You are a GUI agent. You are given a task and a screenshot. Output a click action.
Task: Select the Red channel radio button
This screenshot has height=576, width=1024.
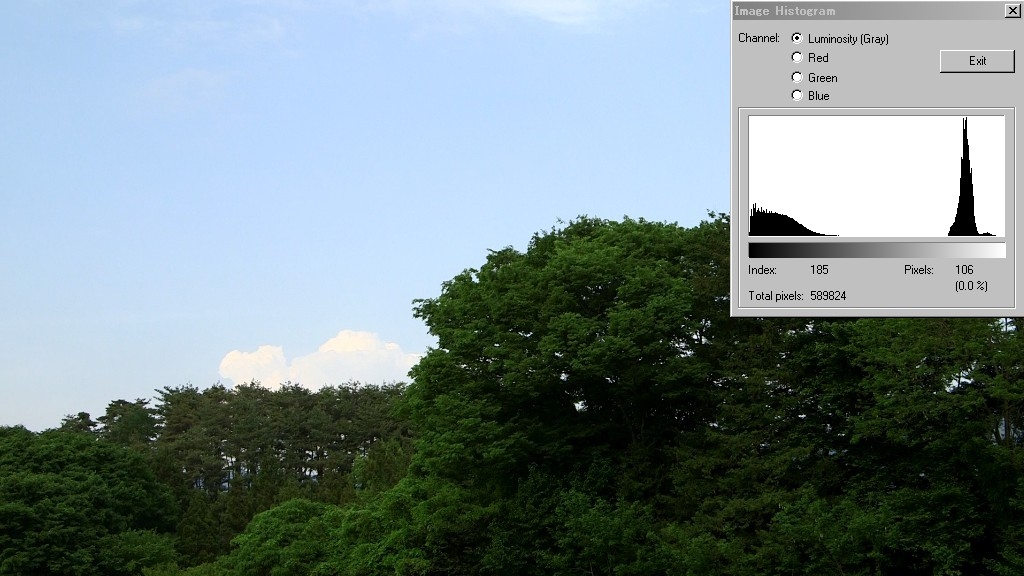click(797, 57)
